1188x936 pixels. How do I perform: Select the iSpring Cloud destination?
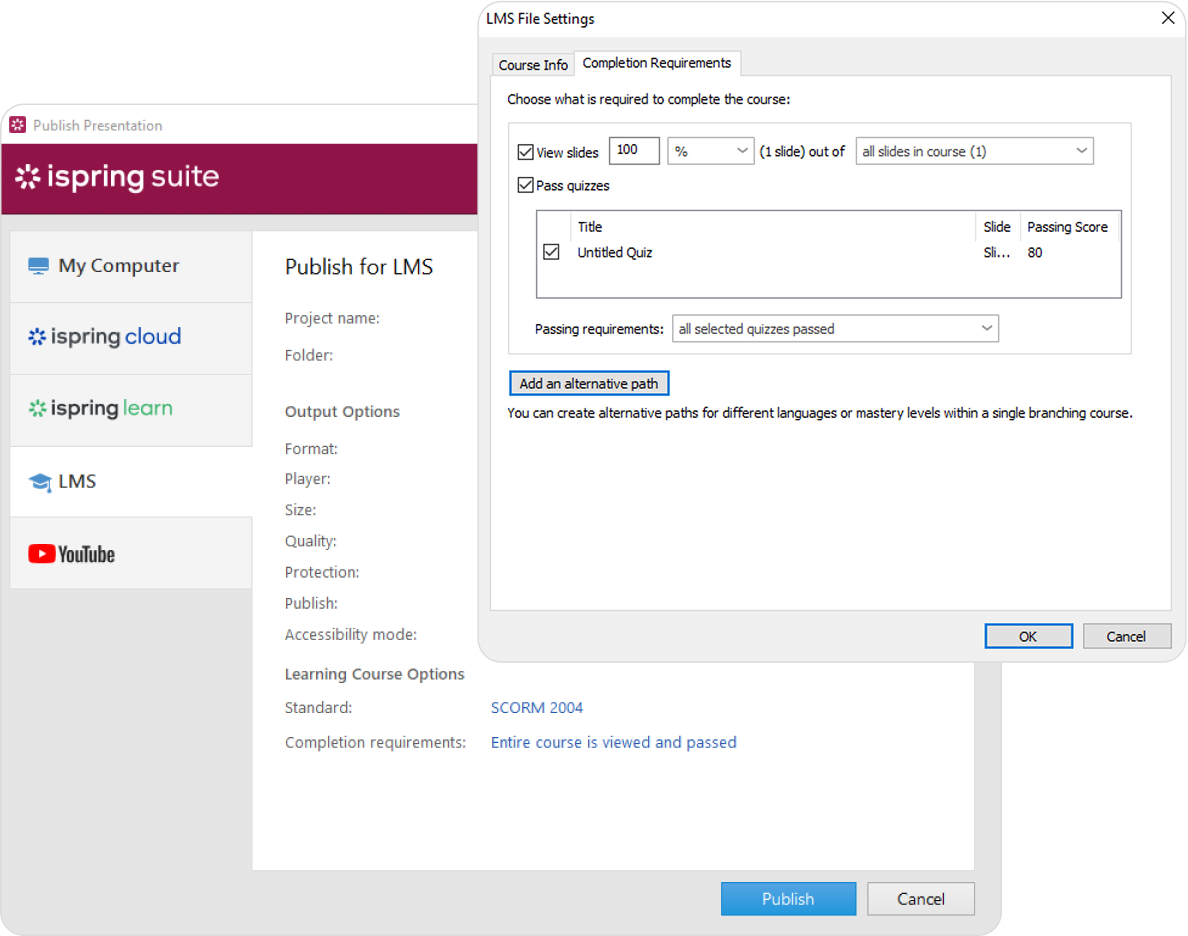click(131, 337)
